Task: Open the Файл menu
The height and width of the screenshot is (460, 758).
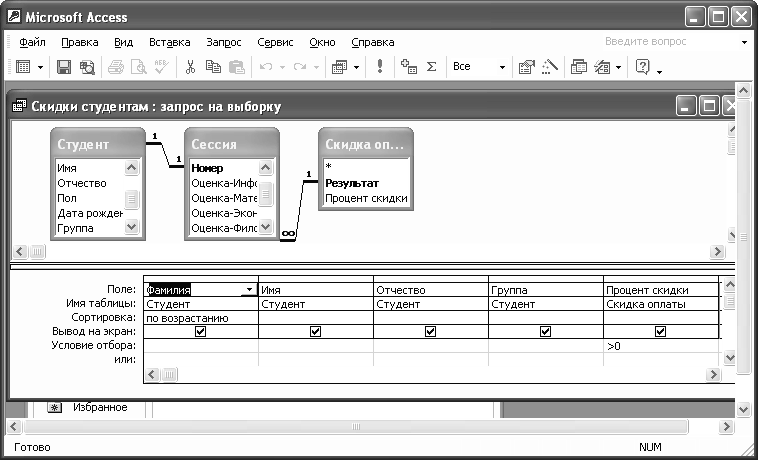Action: click(32, 43)
